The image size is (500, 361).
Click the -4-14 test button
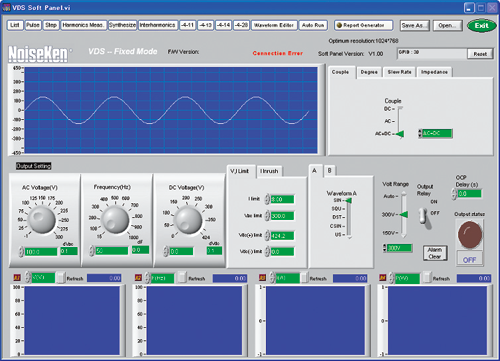coord(223,25)
